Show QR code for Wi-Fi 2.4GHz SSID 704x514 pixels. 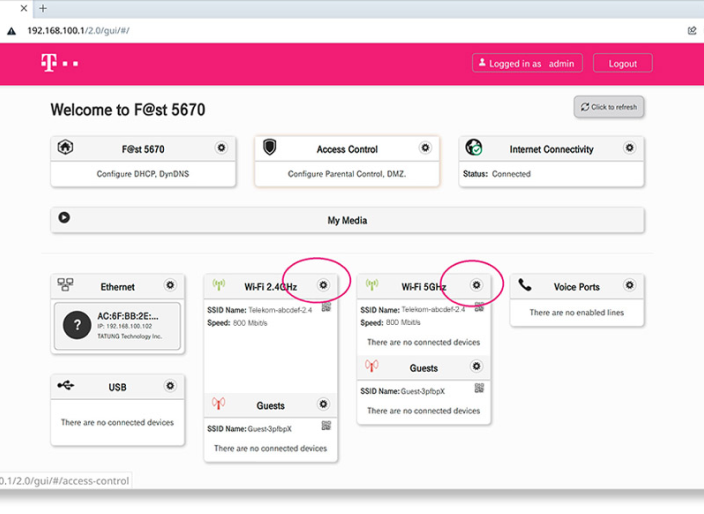point(326,308)
